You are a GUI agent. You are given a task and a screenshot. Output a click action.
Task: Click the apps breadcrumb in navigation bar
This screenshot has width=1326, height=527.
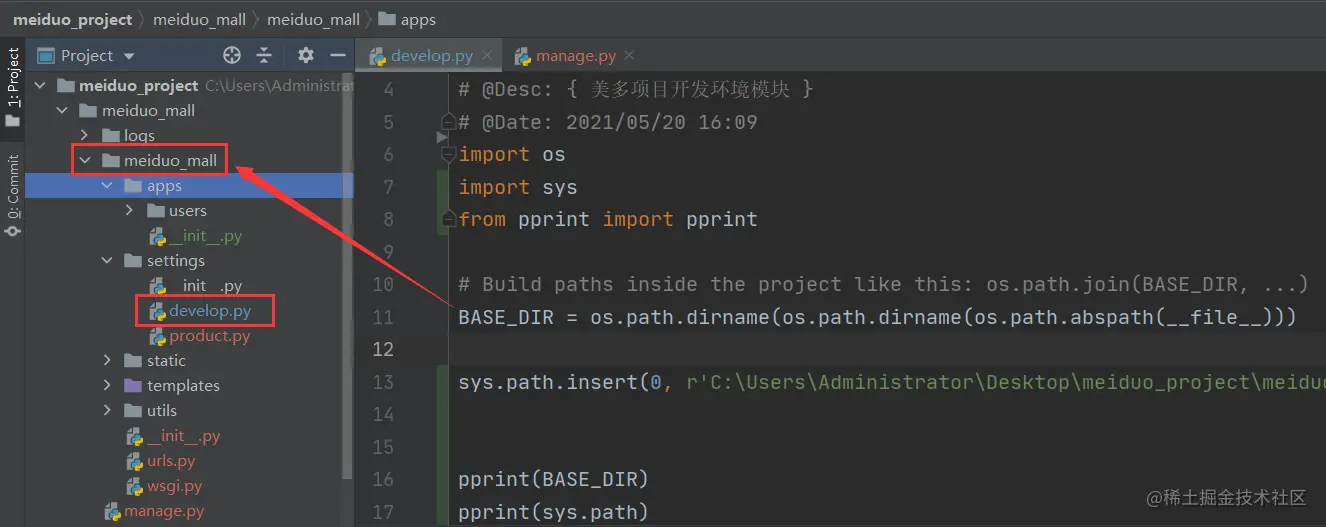pos(418,19)
